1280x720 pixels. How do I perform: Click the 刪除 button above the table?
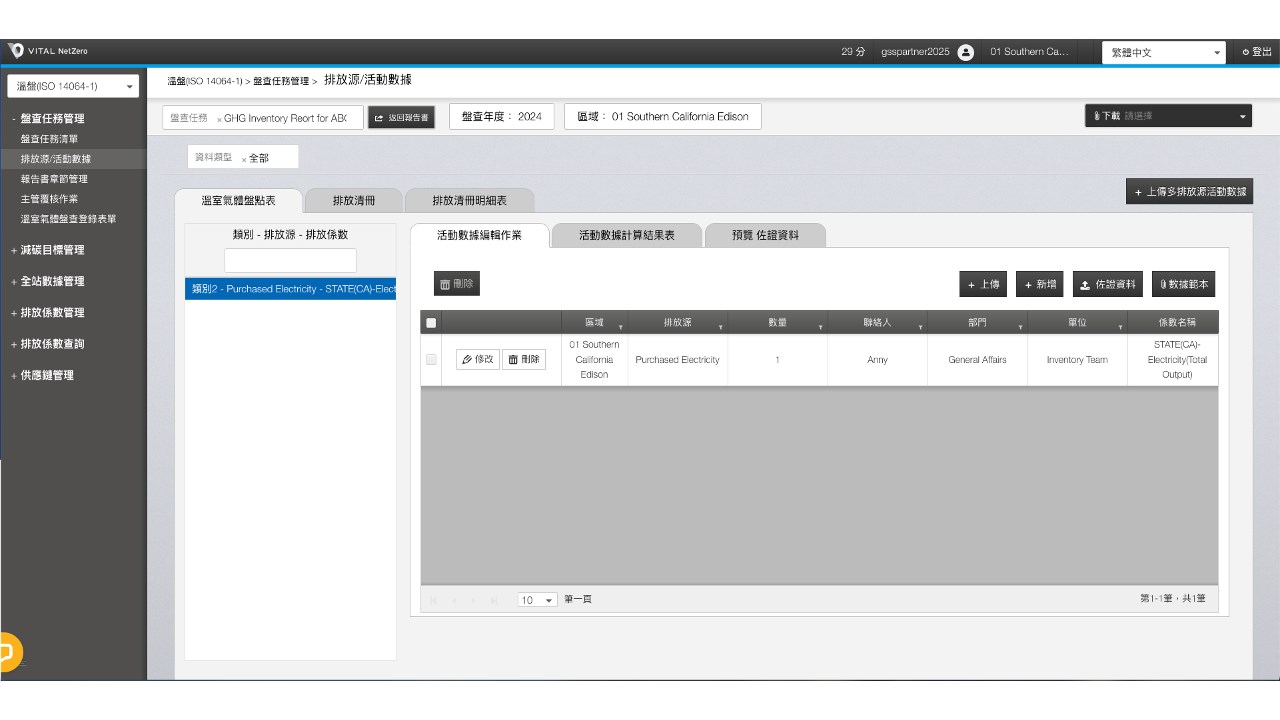tap(457, 284)
